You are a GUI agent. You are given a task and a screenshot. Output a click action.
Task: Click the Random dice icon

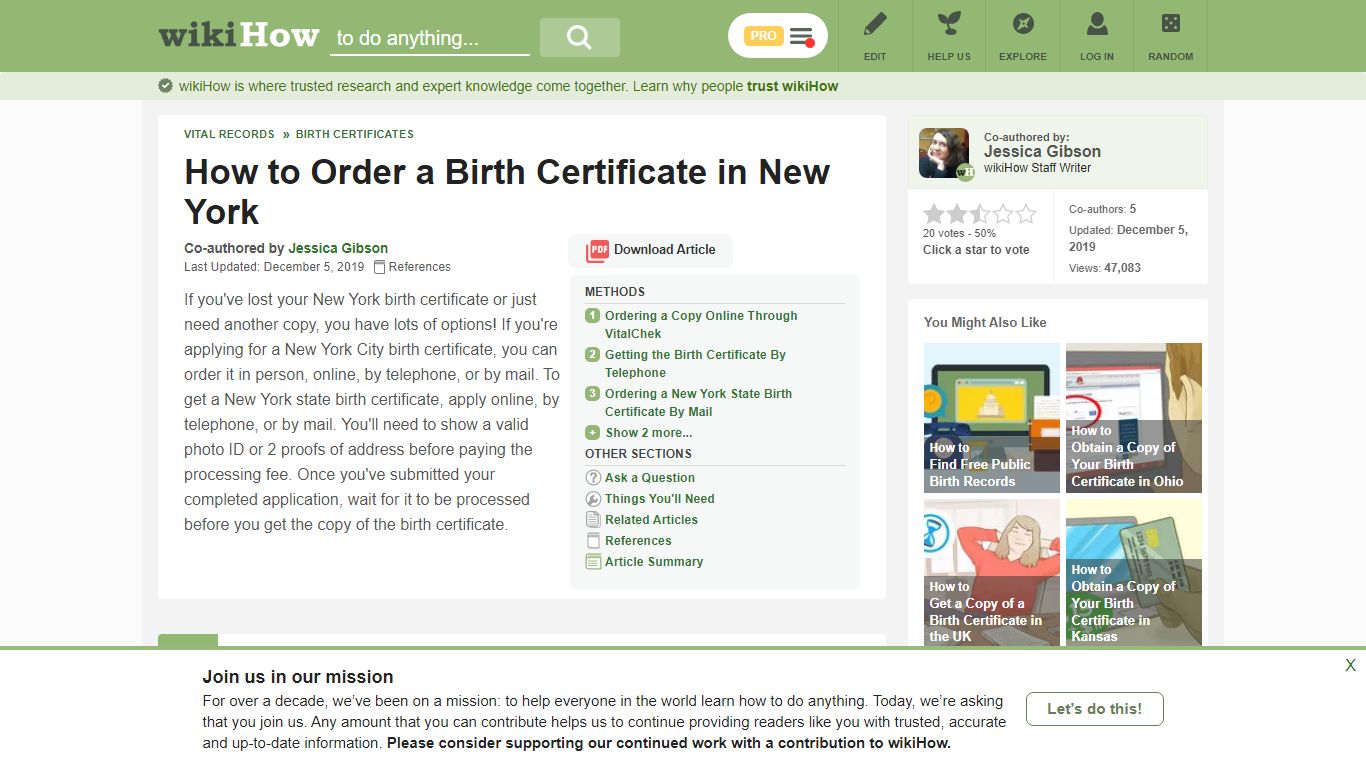(x=1170, y=23)
